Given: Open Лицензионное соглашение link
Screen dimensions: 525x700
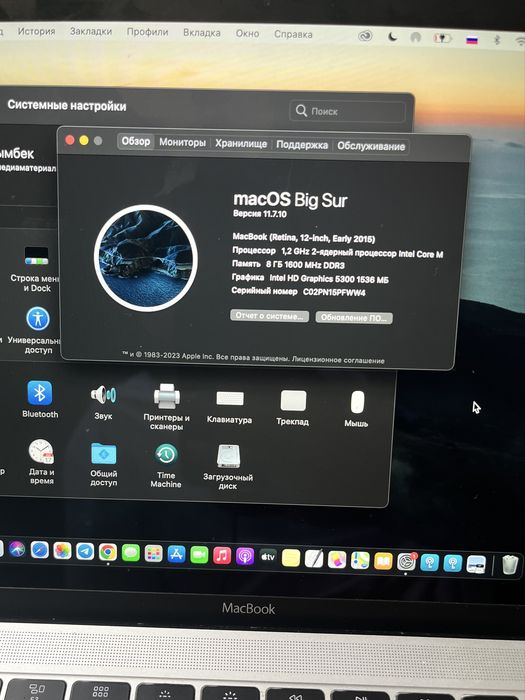Looking at the screenshot, I should 338,360.
